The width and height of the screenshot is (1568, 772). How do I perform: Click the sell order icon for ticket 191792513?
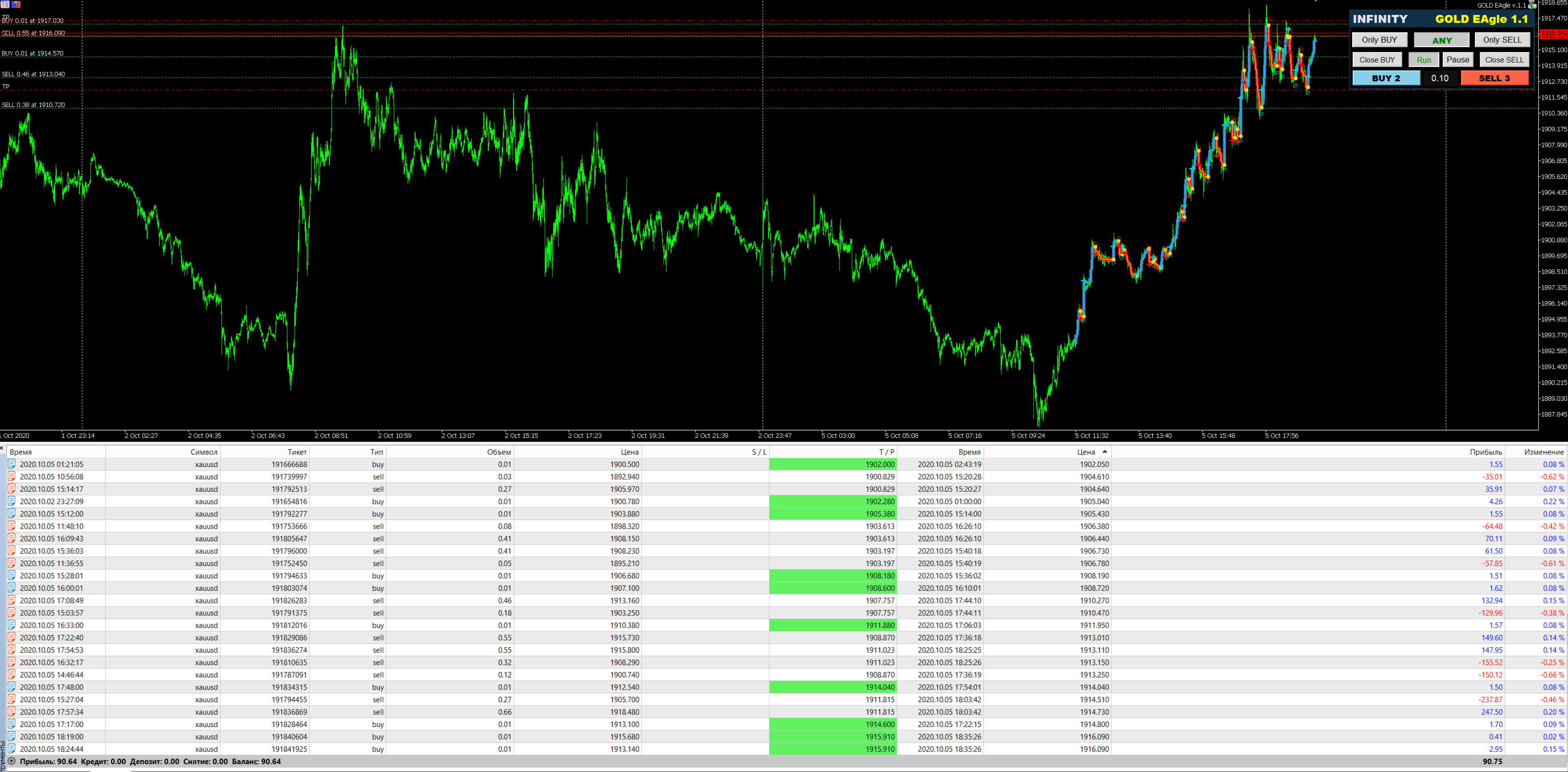12,488
